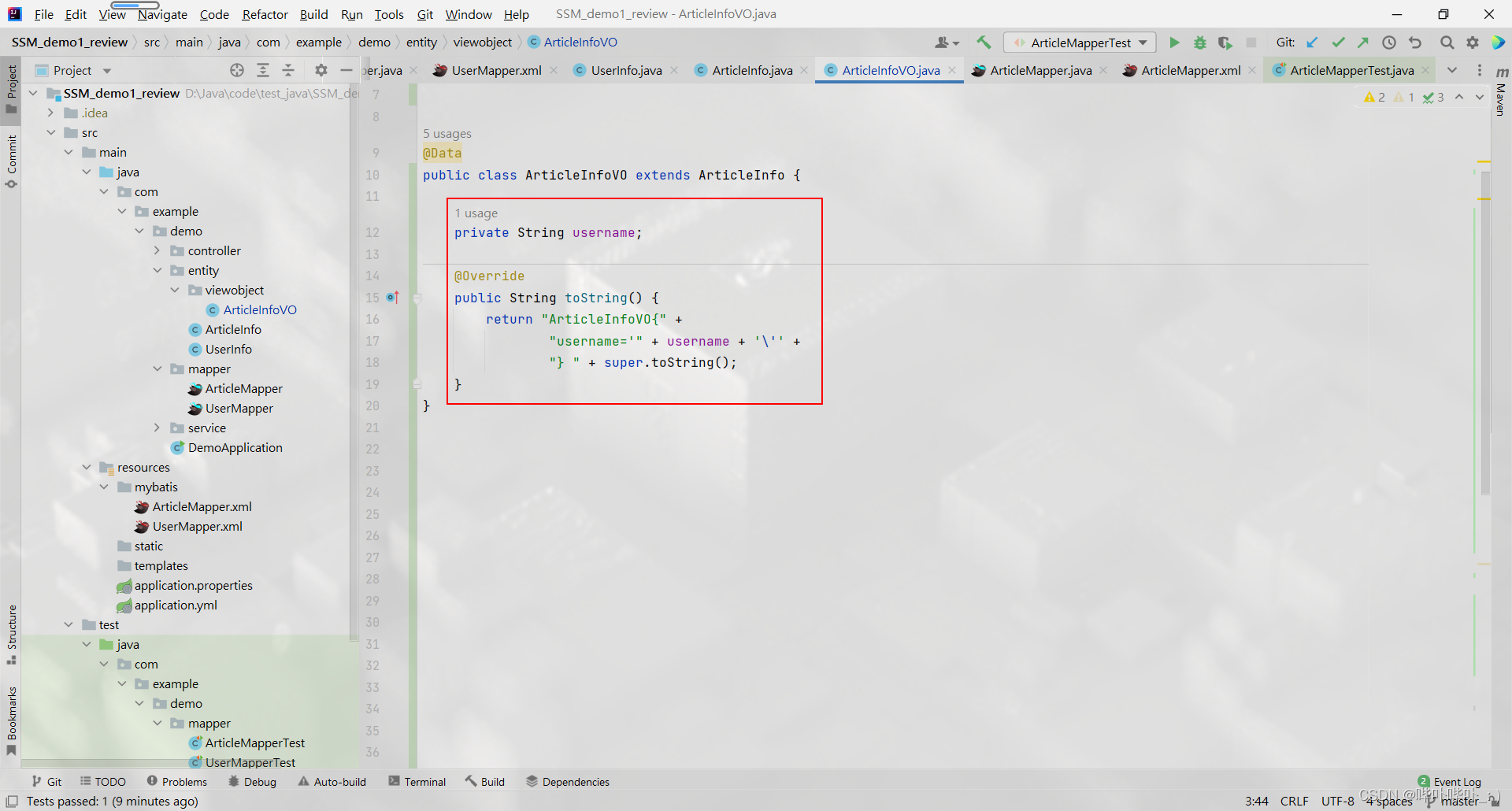Run with coverage icon
Screen dimensions: 1512x811
1225,43
